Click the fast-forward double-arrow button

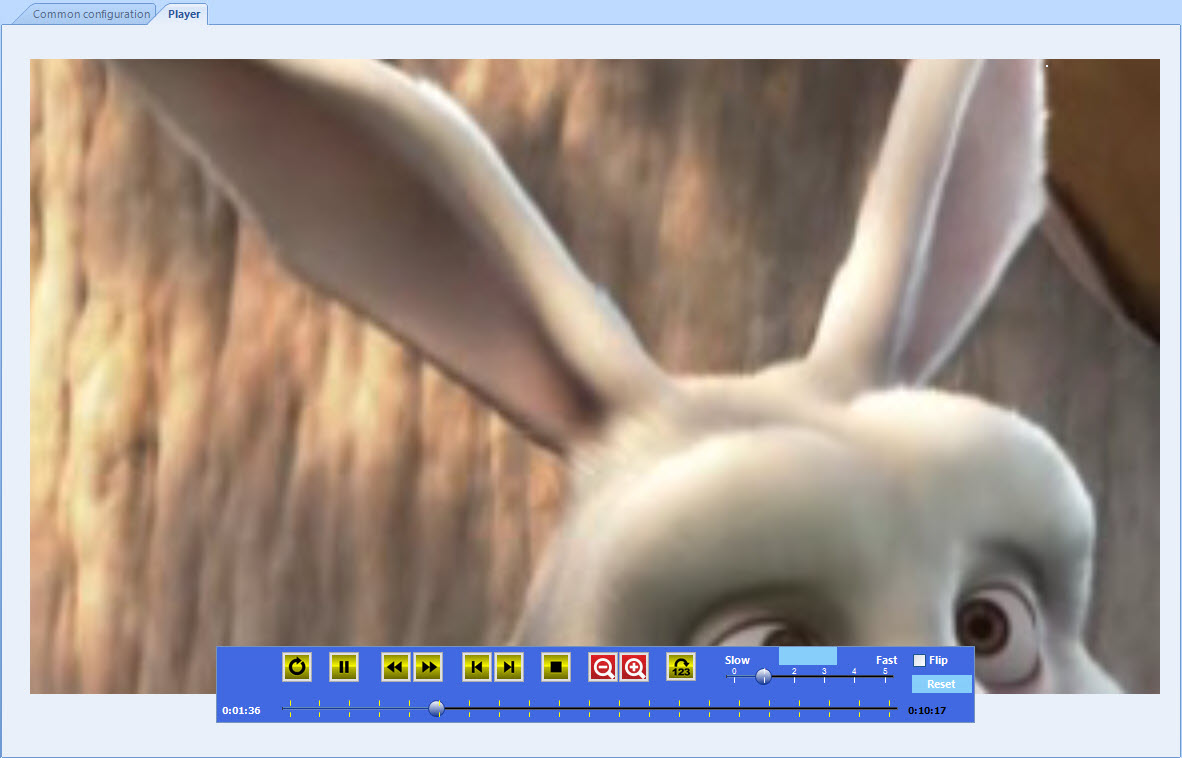coord(428,667)
